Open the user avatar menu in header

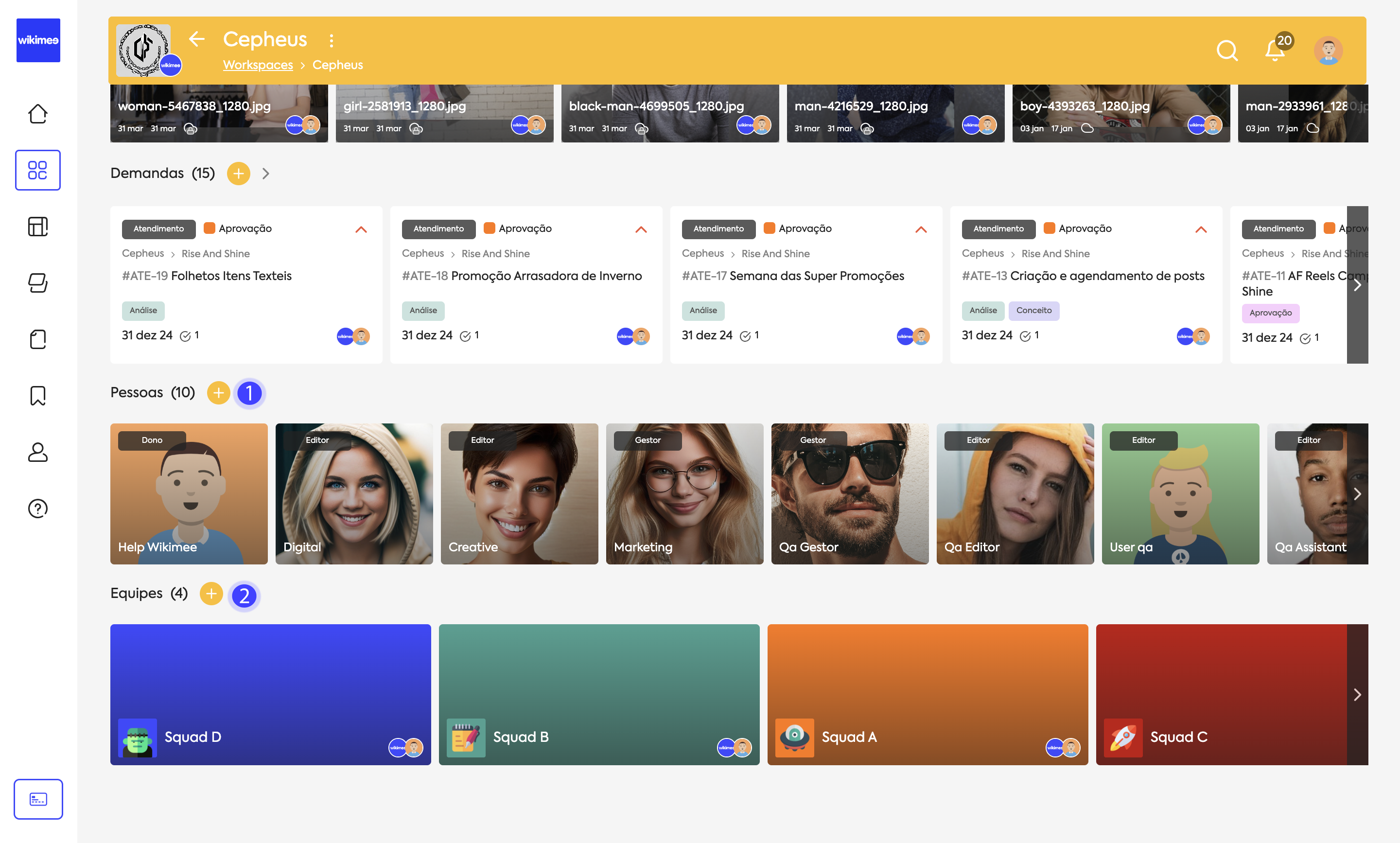tap(1328, 51)
